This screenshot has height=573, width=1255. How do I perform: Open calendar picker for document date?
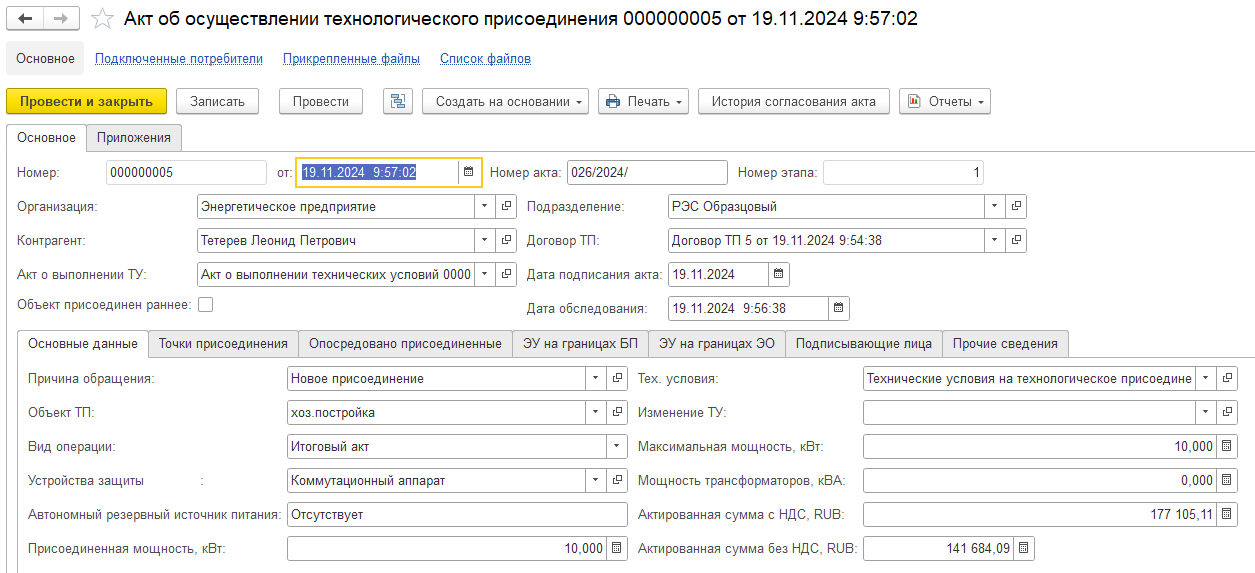click(x=468, y=172)
